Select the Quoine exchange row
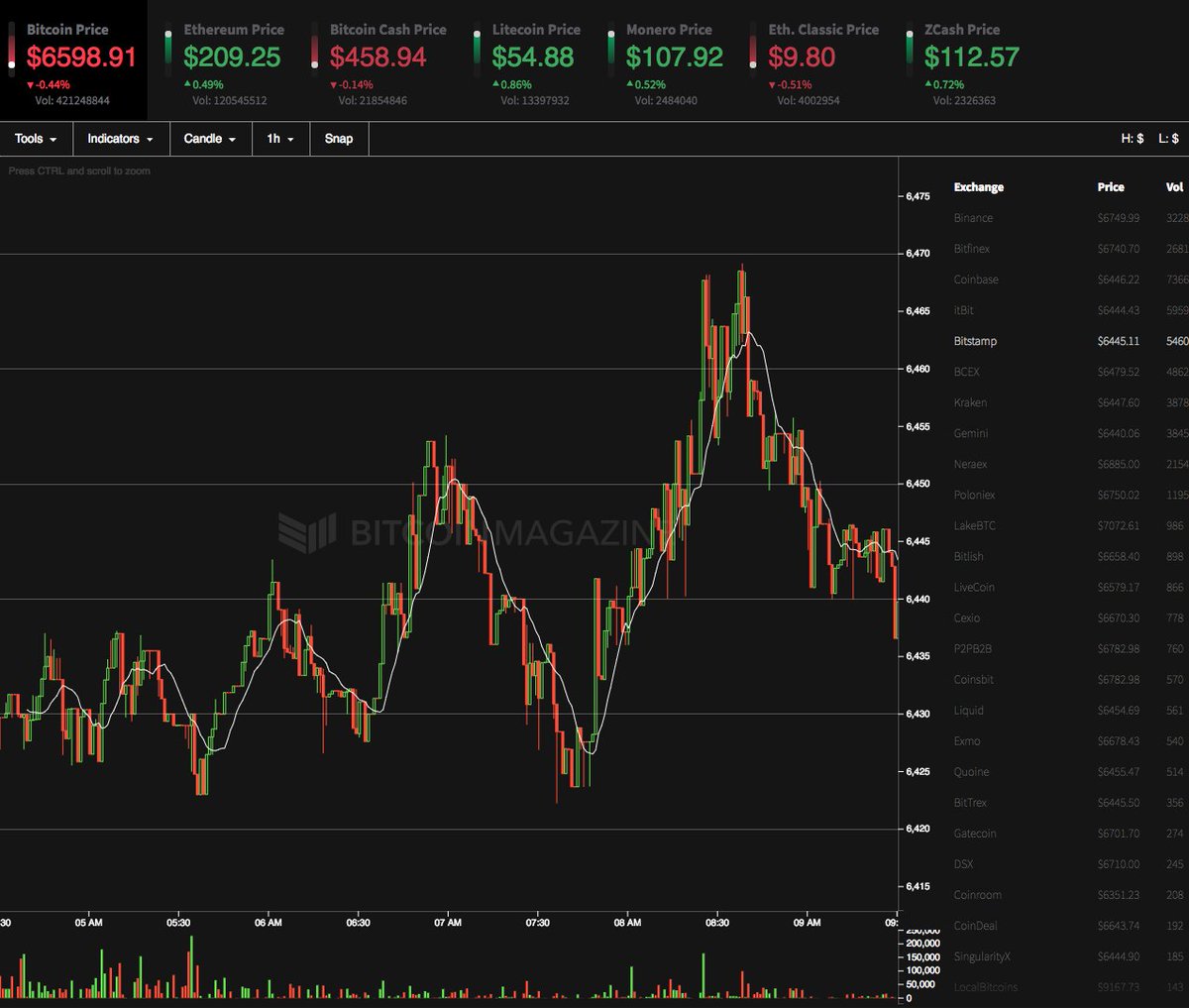Screen dimensions: 1189x1008 (1070, 771)
